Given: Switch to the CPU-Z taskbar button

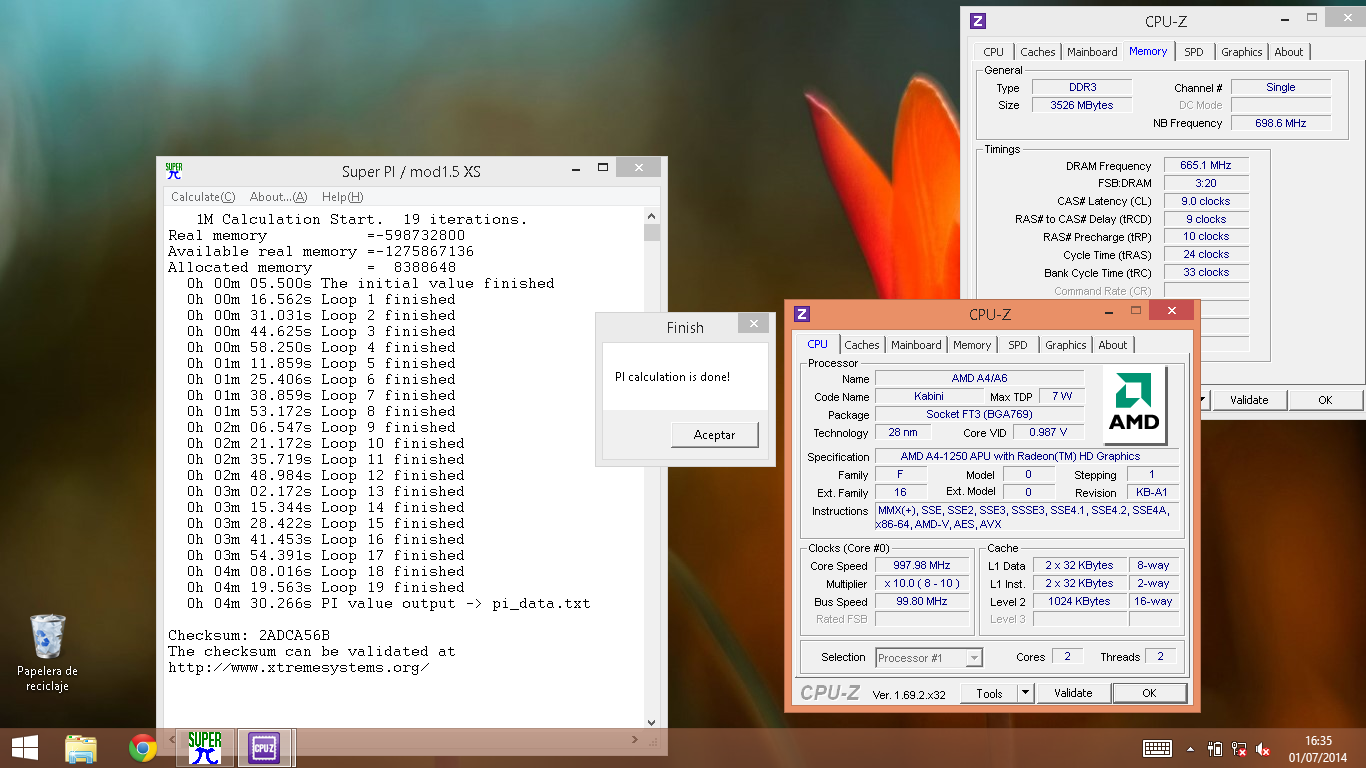Looking at the screenshot, I should (265, 748).
